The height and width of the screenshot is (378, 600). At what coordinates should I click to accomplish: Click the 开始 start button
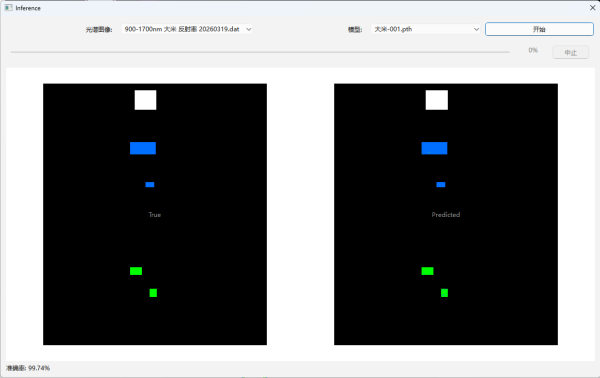[x=539, y=29]
